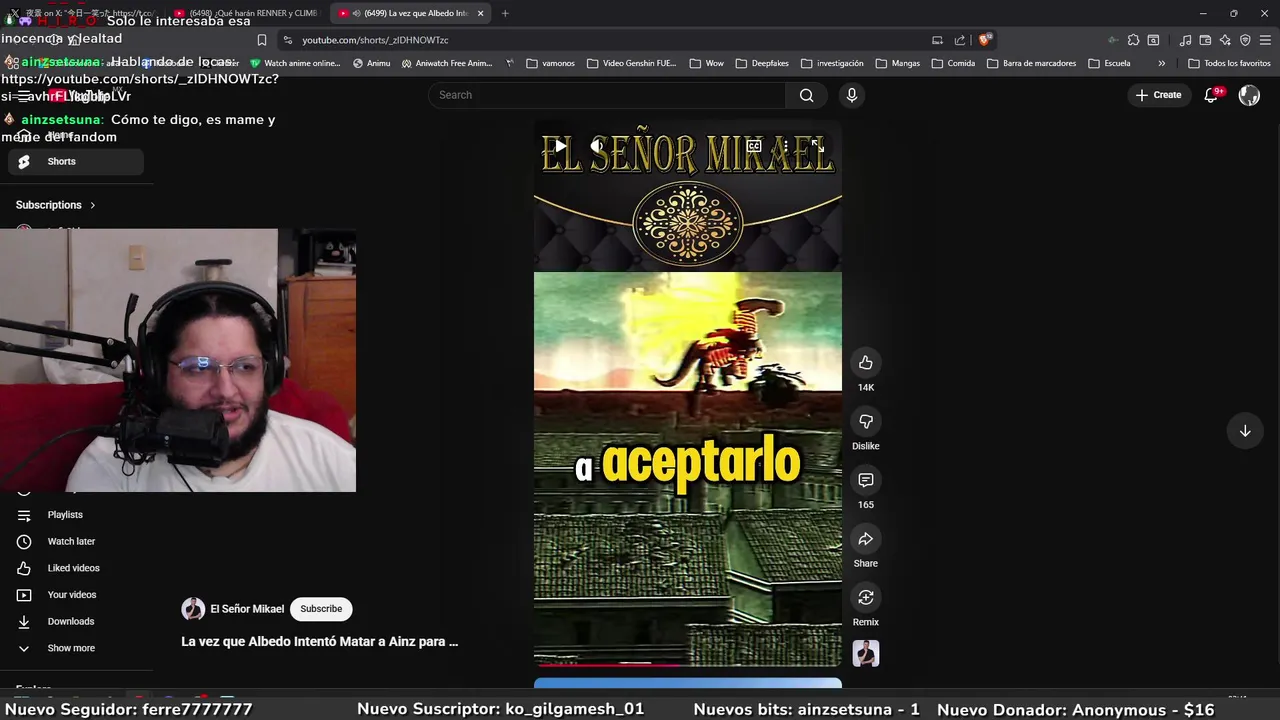1280x720 pixels.
Task: Open Aniwatch Free Anime bookmark
Action: (447, 63)
